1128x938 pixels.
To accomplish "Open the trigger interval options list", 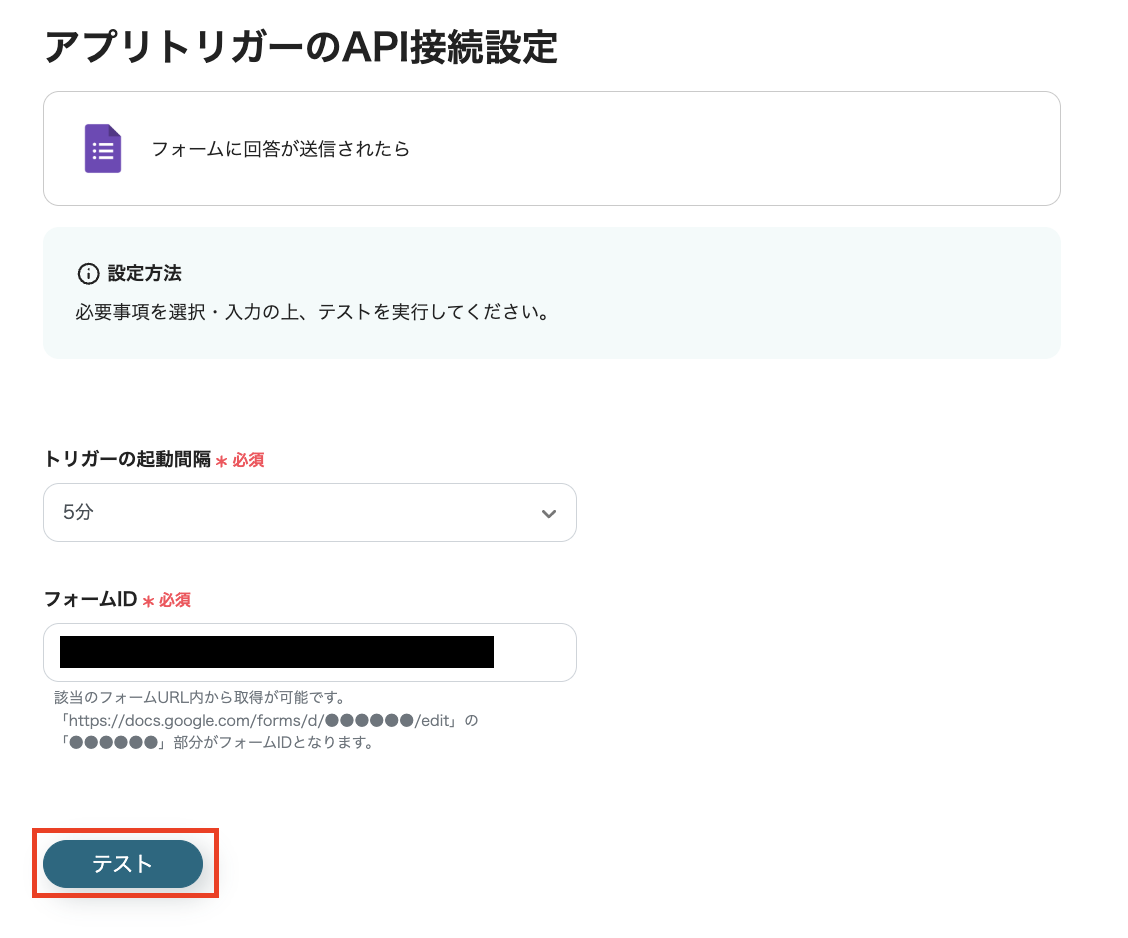I will point(310,512).
